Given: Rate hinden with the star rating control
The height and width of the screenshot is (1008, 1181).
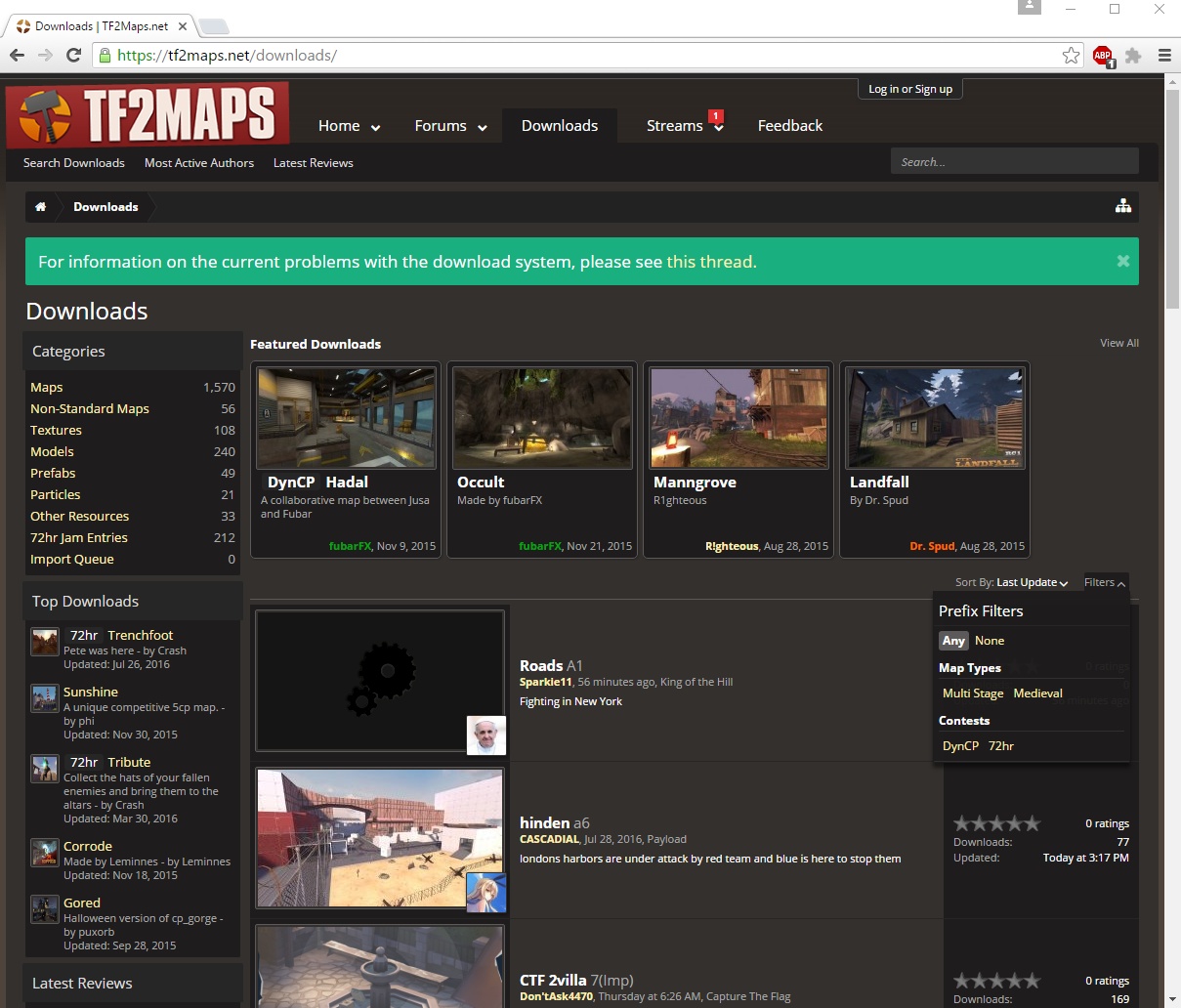Looking at the screenshot, I should 996,823.
